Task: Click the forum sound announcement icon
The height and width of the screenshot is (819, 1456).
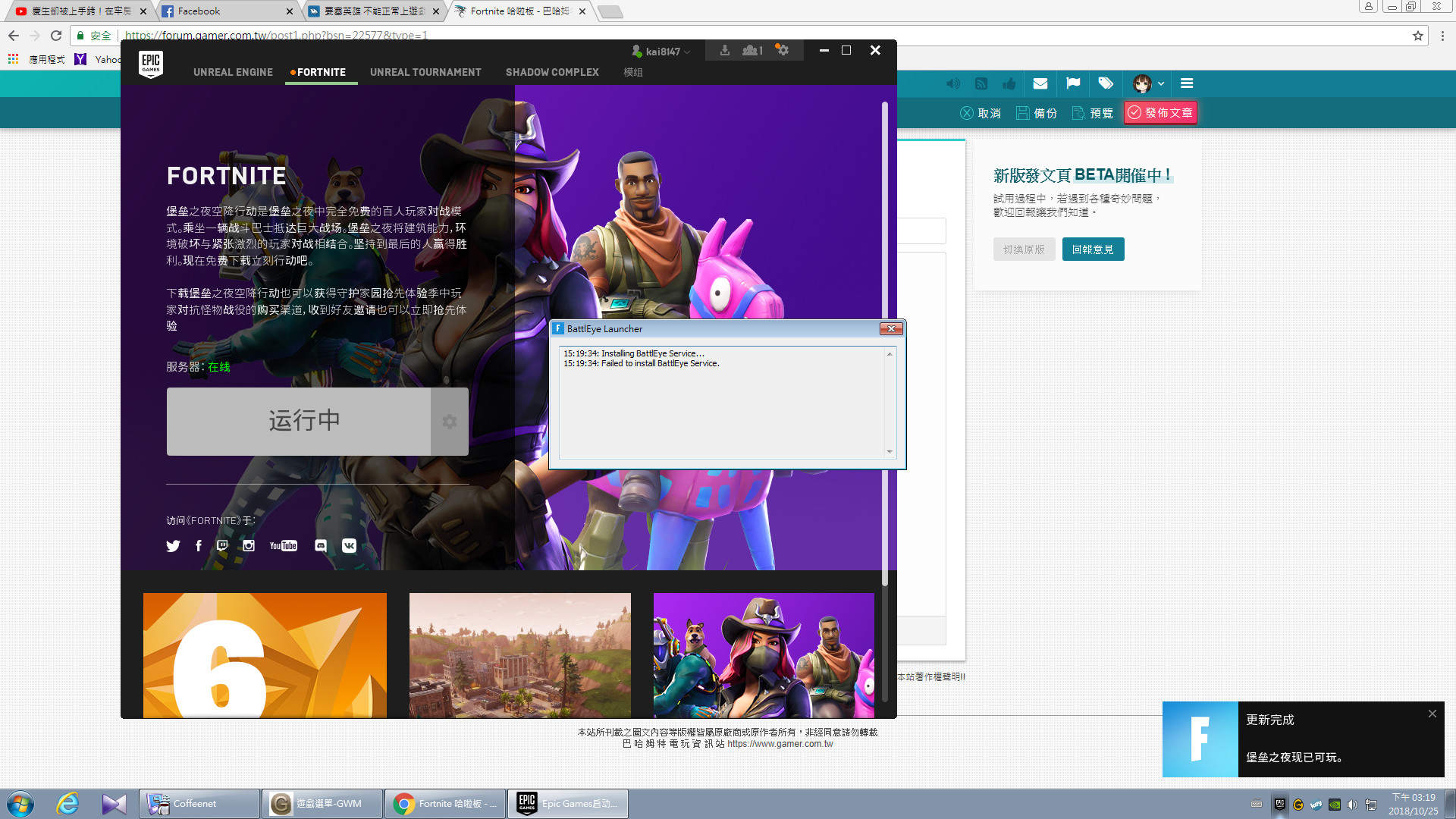Action: click(953, 83)
